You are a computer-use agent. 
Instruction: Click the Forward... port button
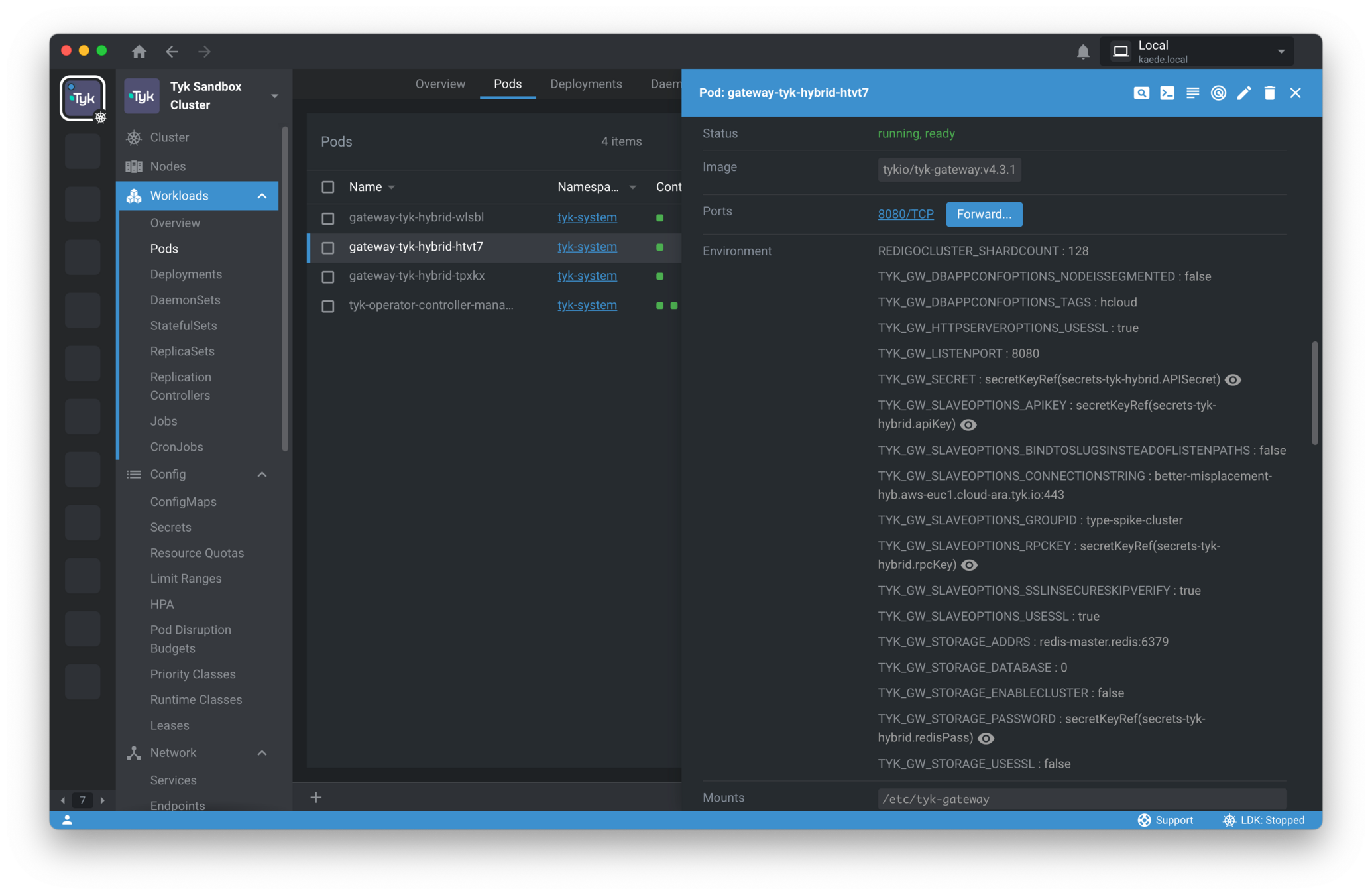click(x=984, y=214)
